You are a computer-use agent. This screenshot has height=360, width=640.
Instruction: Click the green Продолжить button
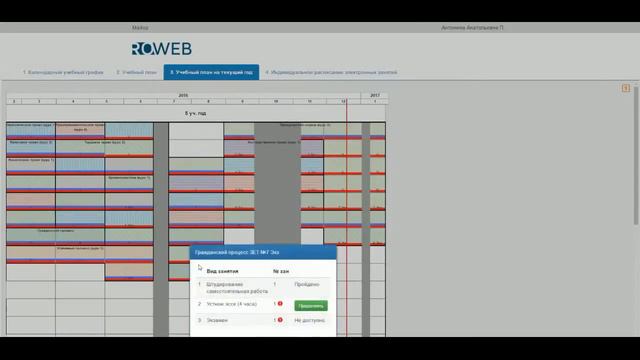pos(311,306)
